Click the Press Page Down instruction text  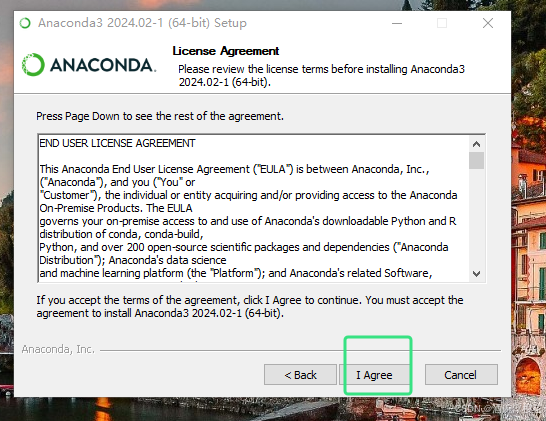(x=160, y=116)
